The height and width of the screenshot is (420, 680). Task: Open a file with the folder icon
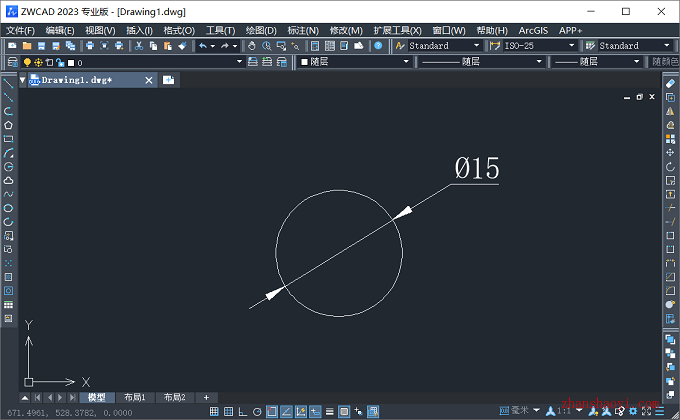(x=27, y=46)
